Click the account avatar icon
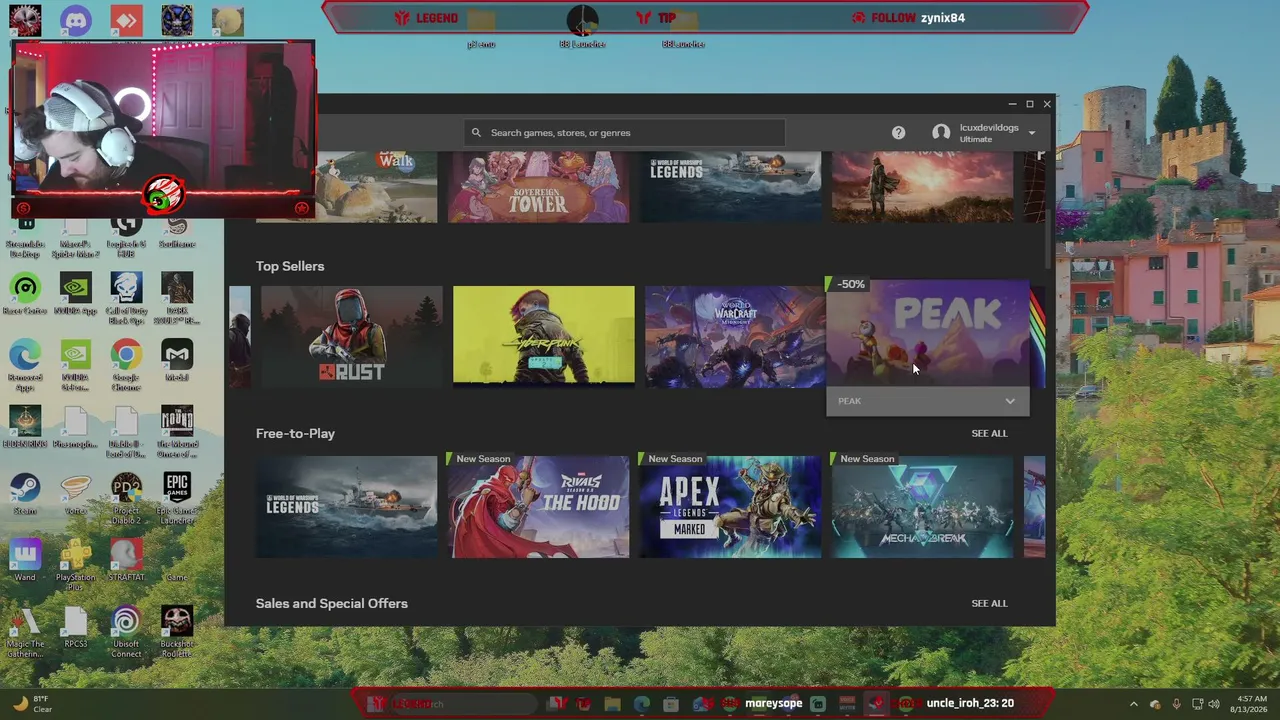The width and height of the screenshot is (1280, 720). click(941, 132)
